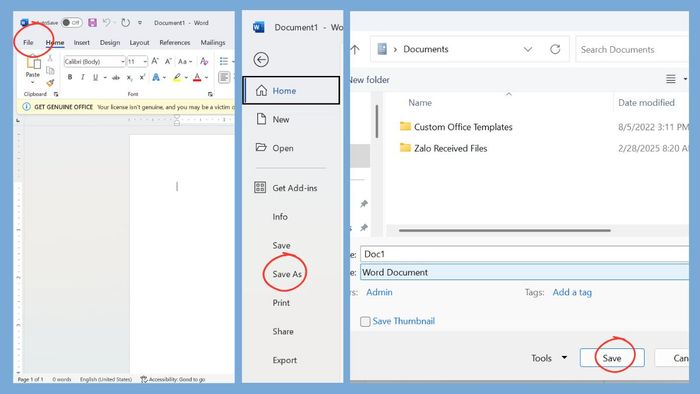Toggle Subscript formatting
This screenshot has height=394, width=700.
pyautogui.click(x=129, y=78)
